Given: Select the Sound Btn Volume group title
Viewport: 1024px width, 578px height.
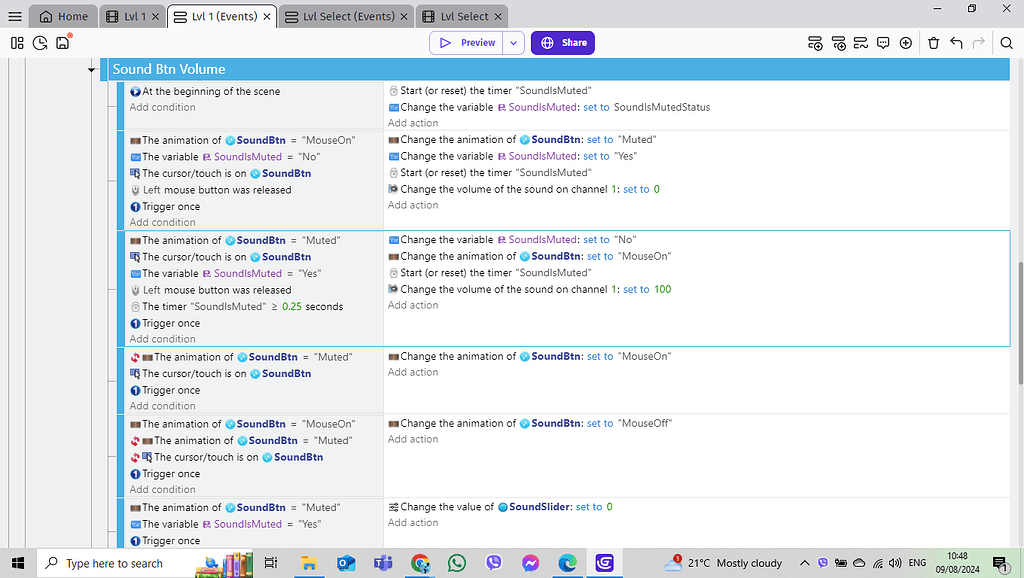Looking at the screenshot, I should 168,69.
